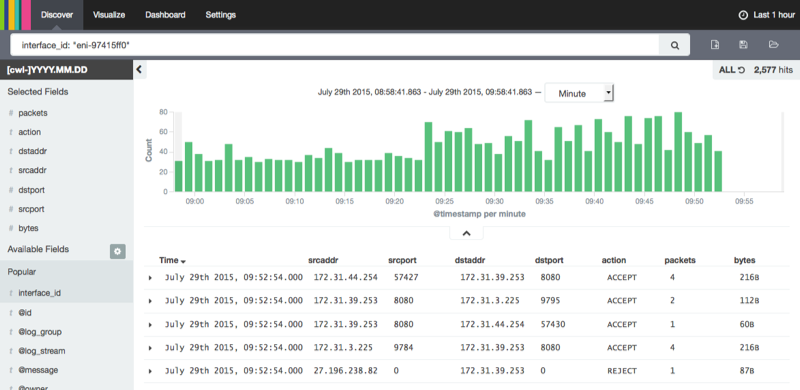
Task: Click the REJECT action cell
Action: pyautogui.click(x=621, y=371)
